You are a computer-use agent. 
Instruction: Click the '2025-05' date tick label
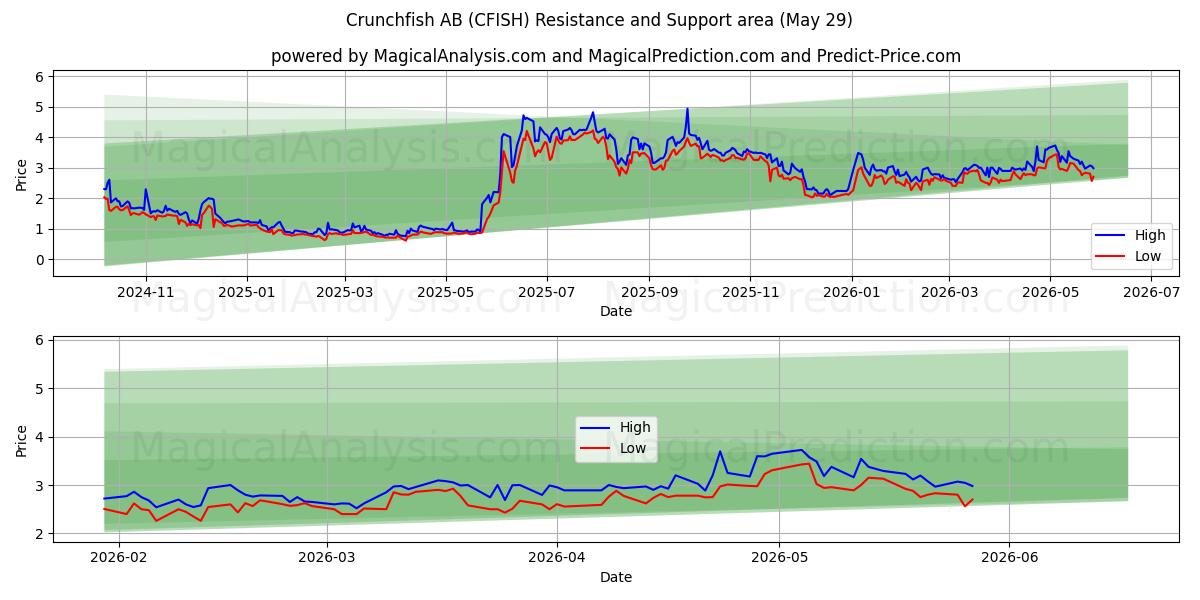pyautogui.click(x=445, y=292)
